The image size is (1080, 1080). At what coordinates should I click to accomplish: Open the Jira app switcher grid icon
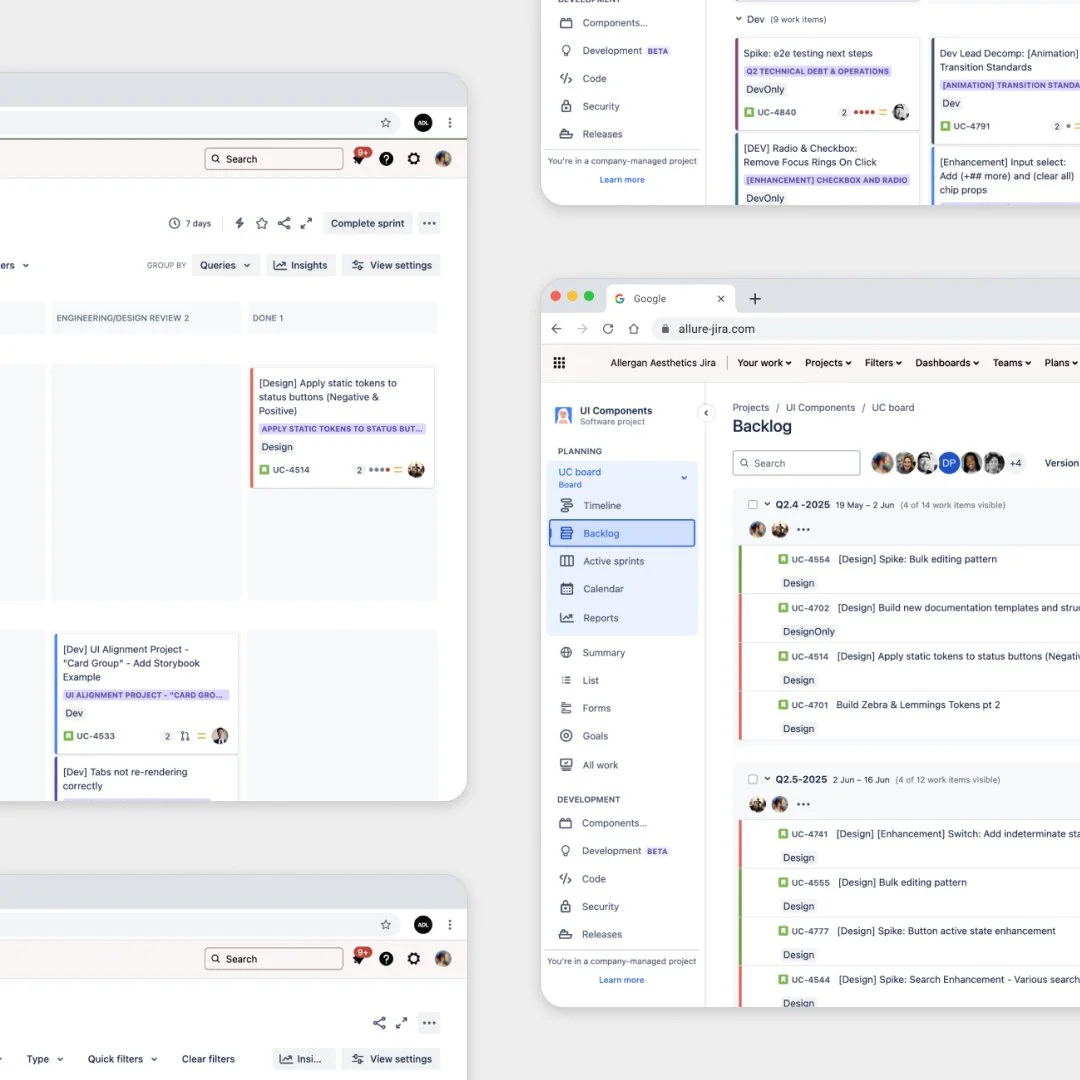click(559, 363)
